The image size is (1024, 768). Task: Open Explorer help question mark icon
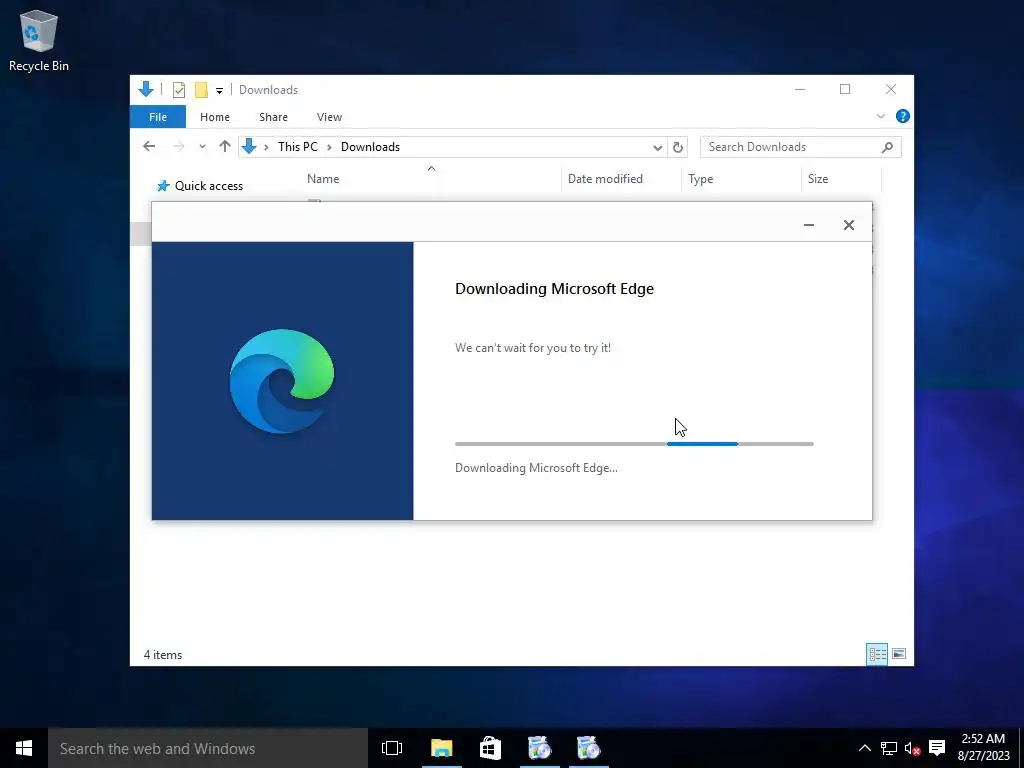coord(903,116)
